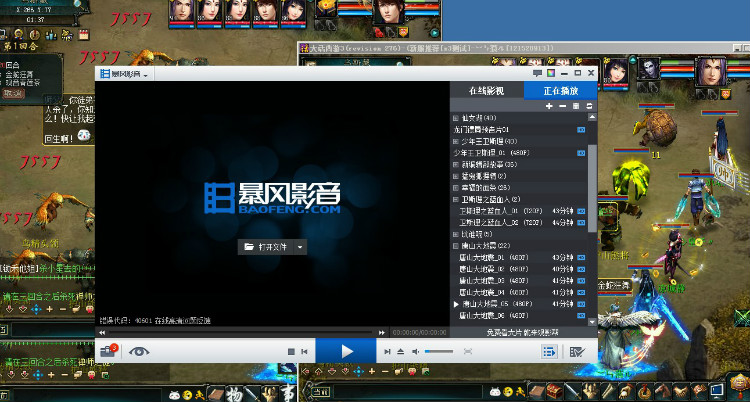Adjust the volume slider
Viewport: 750px width, 402px height.
pyautogui.click(x=439, y=352)
